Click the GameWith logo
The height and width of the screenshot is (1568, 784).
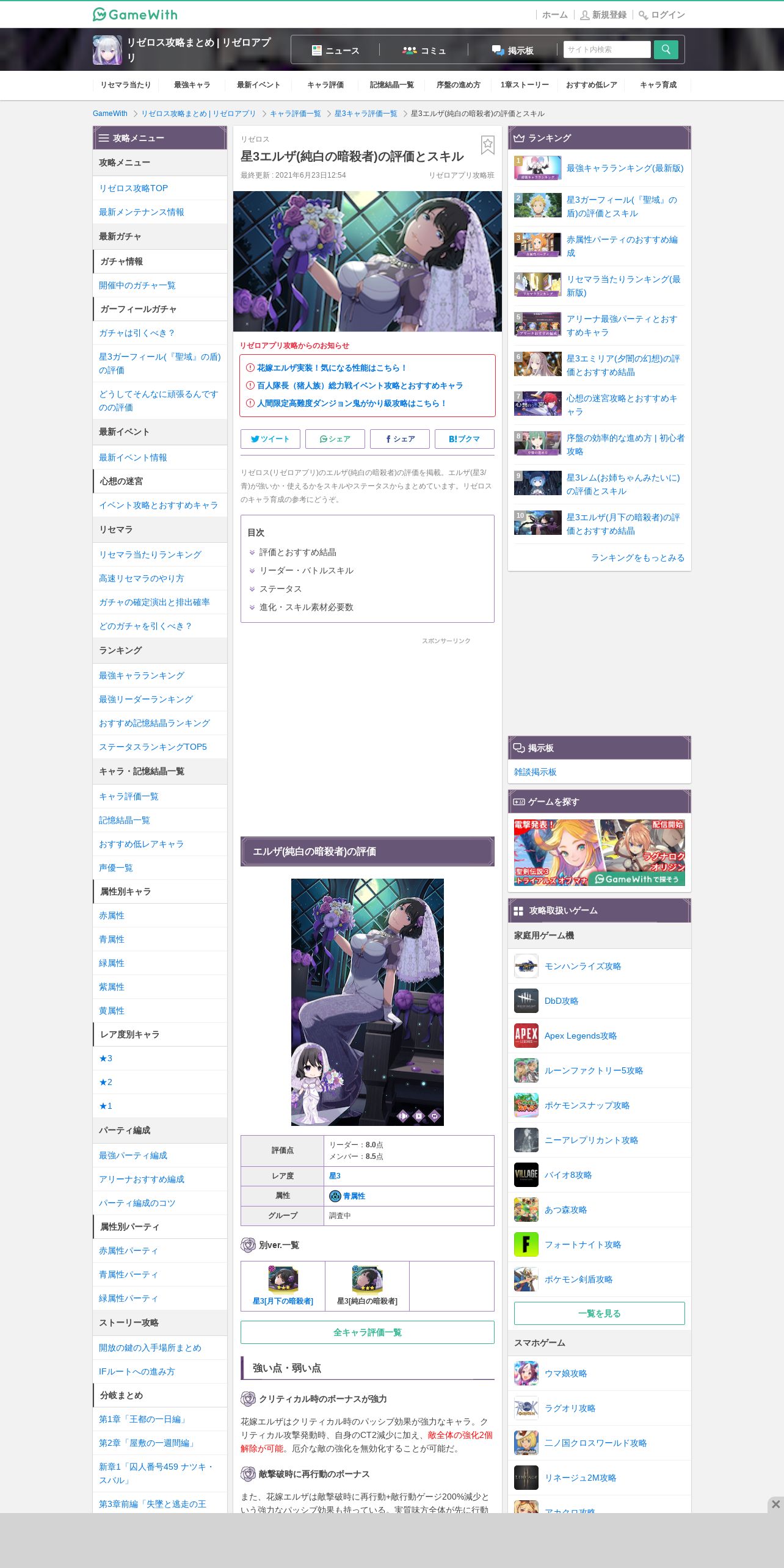(x=135, y=14)
